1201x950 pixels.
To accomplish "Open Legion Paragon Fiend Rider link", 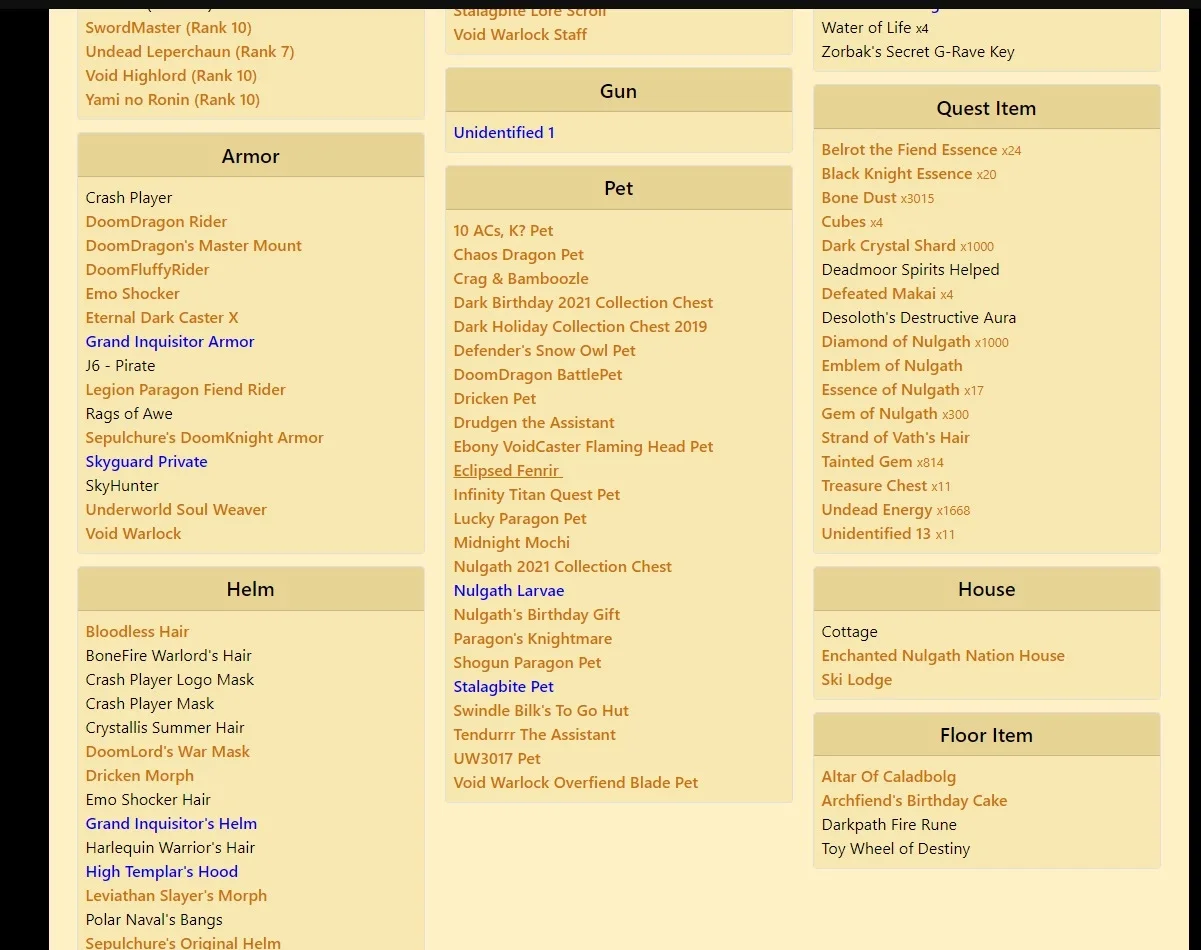I will coord(186,390).
